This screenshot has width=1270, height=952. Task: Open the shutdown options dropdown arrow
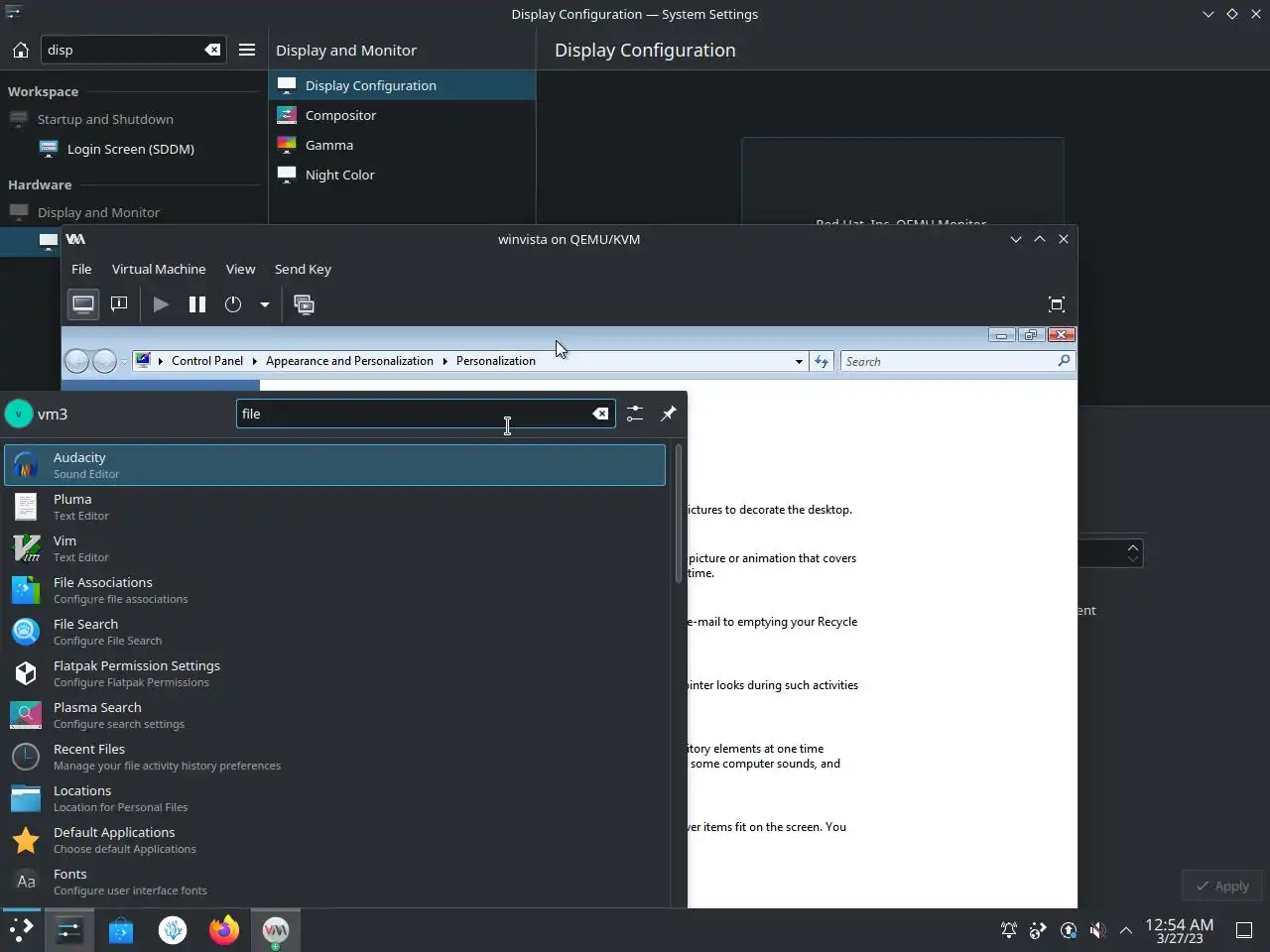tap(265, 304)
